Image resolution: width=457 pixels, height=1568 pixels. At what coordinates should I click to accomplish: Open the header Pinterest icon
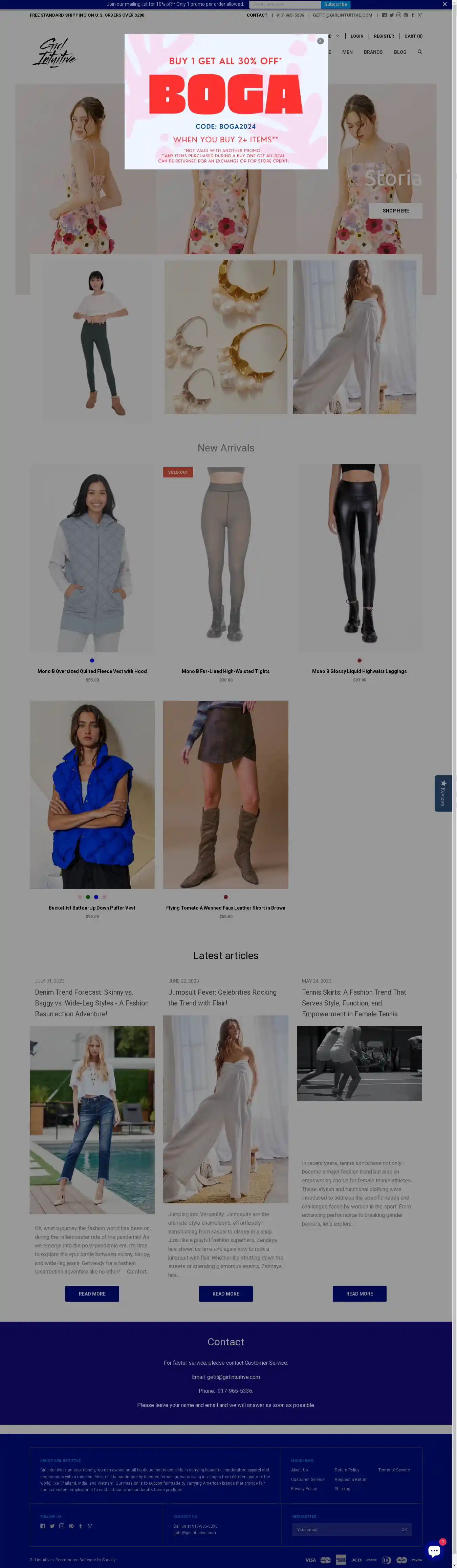point(406,15)
